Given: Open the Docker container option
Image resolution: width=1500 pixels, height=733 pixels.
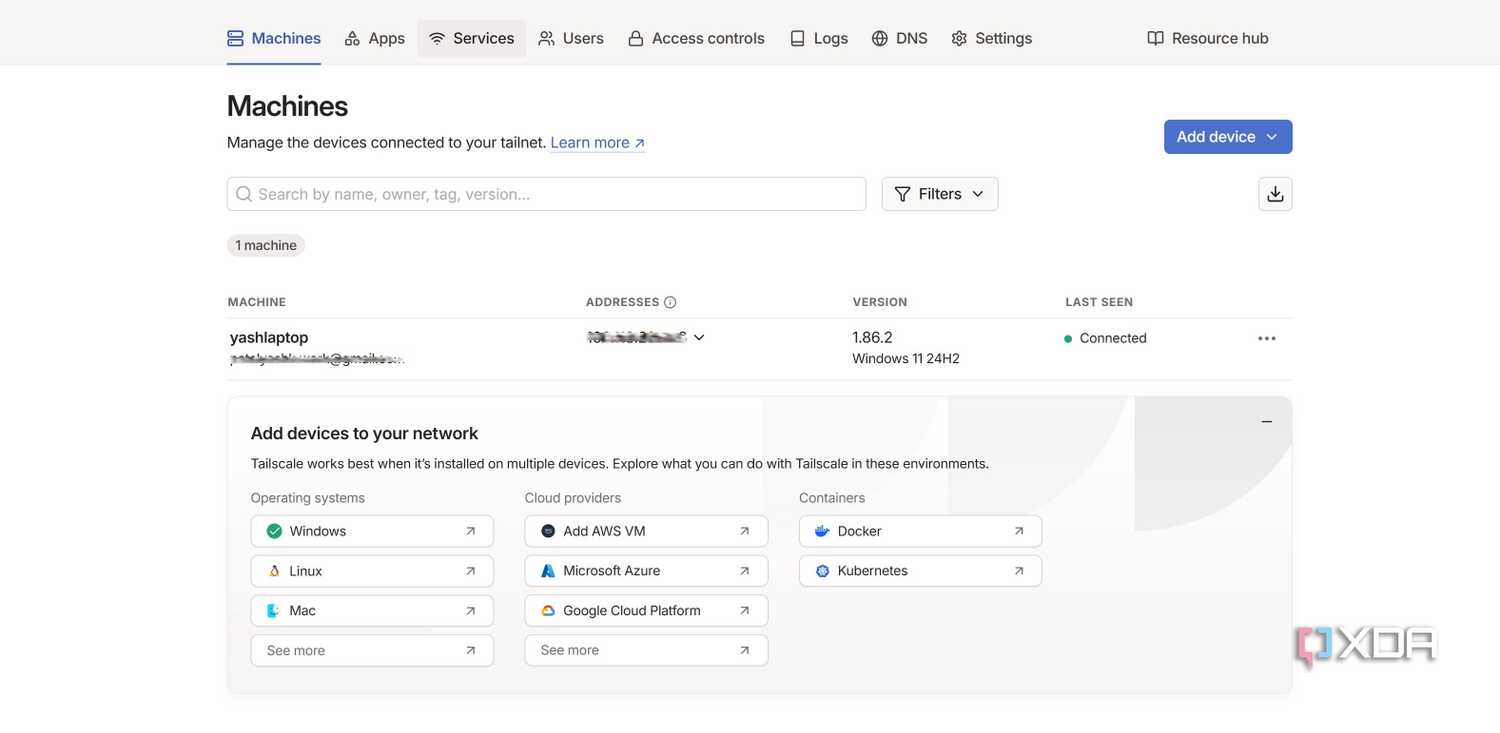Looking at the screenshot, I should point(920,531).
